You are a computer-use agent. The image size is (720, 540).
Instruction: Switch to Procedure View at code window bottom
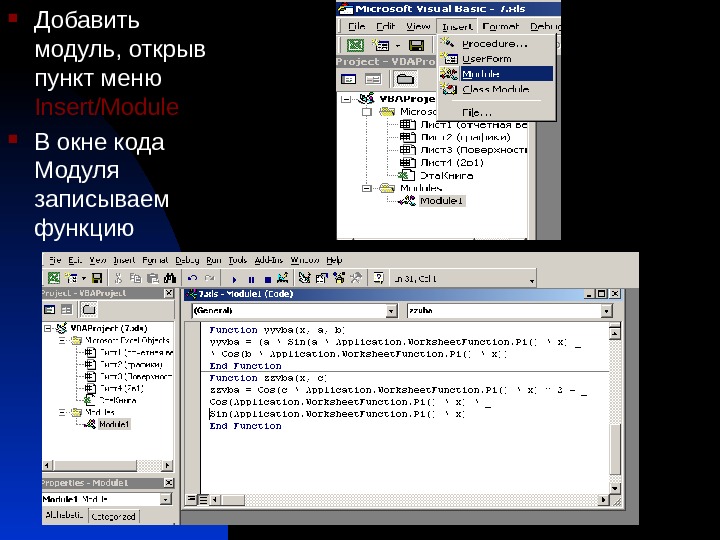191,499
